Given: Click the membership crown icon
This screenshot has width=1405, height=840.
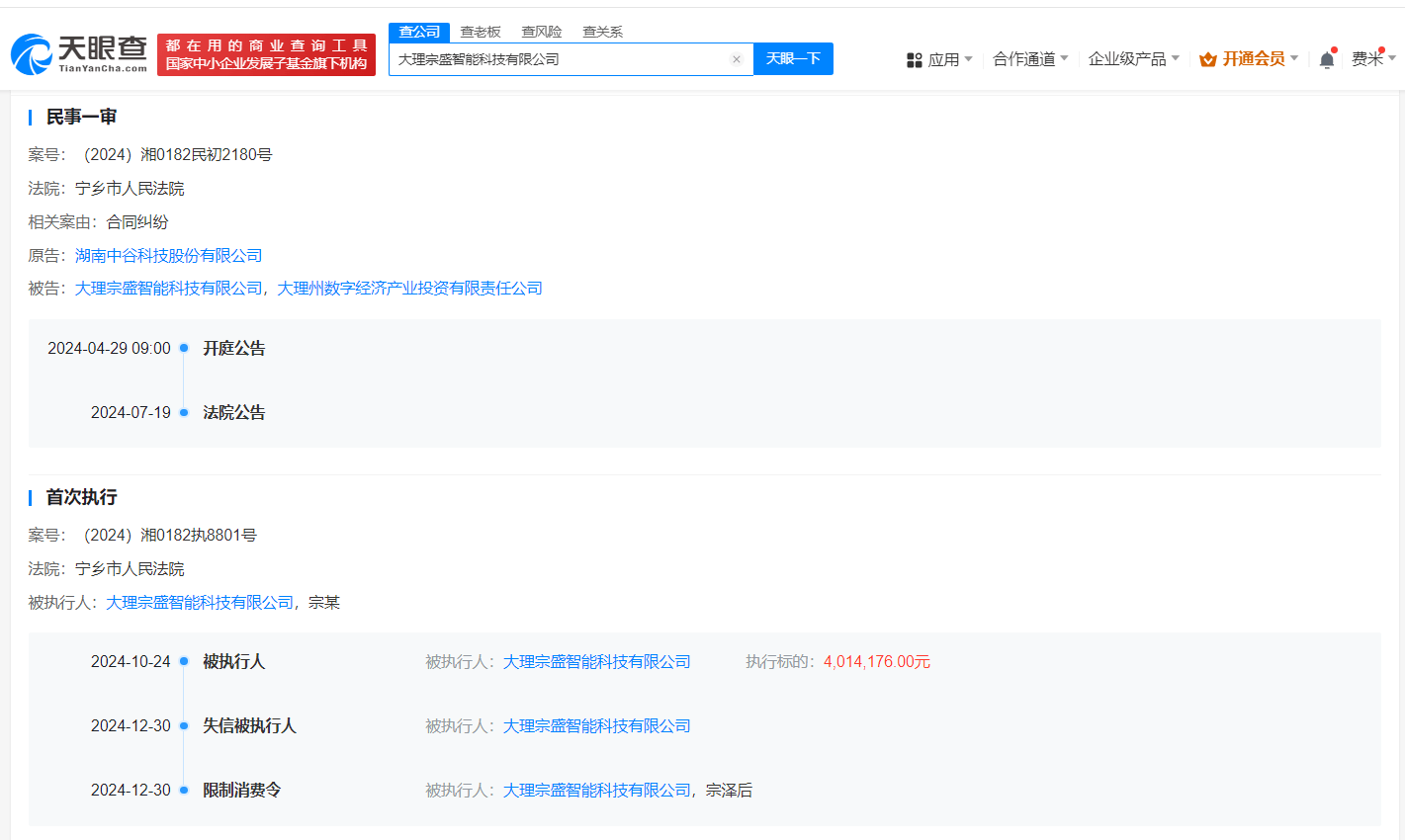Looking at the screenshot, I should pos(1208,59).
